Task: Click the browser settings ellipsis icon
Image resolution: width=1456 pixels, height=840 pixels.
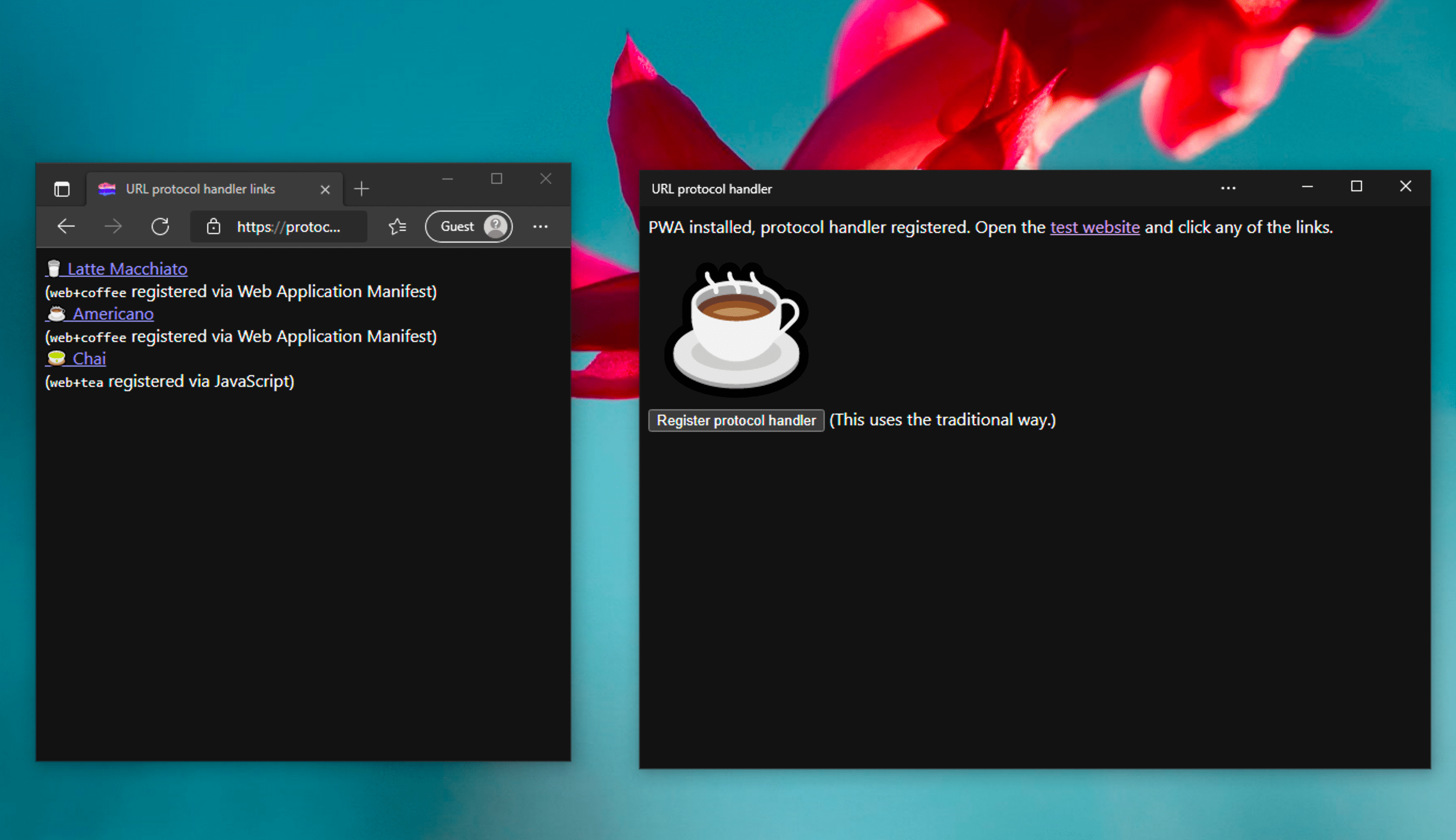Action: point(540,226)
